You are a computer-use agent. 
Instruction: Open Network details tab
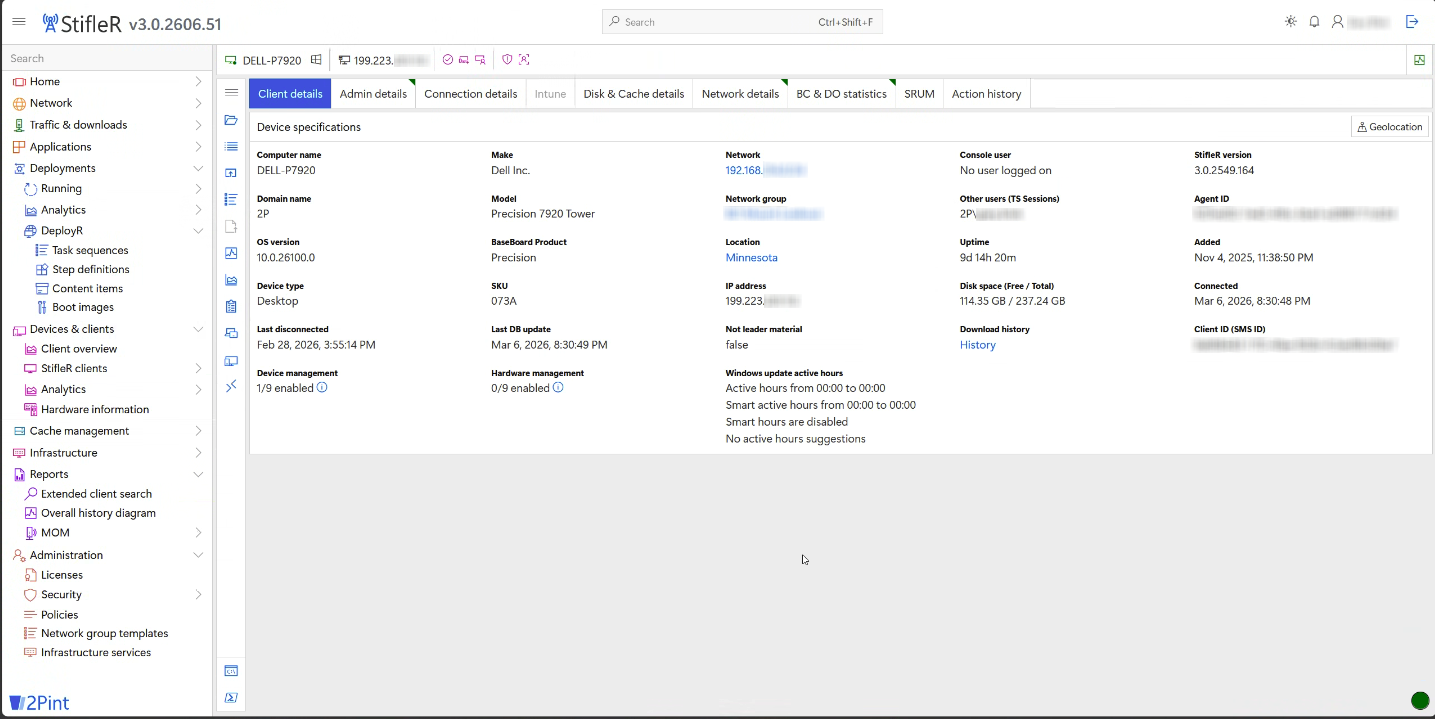coord(740,94)
